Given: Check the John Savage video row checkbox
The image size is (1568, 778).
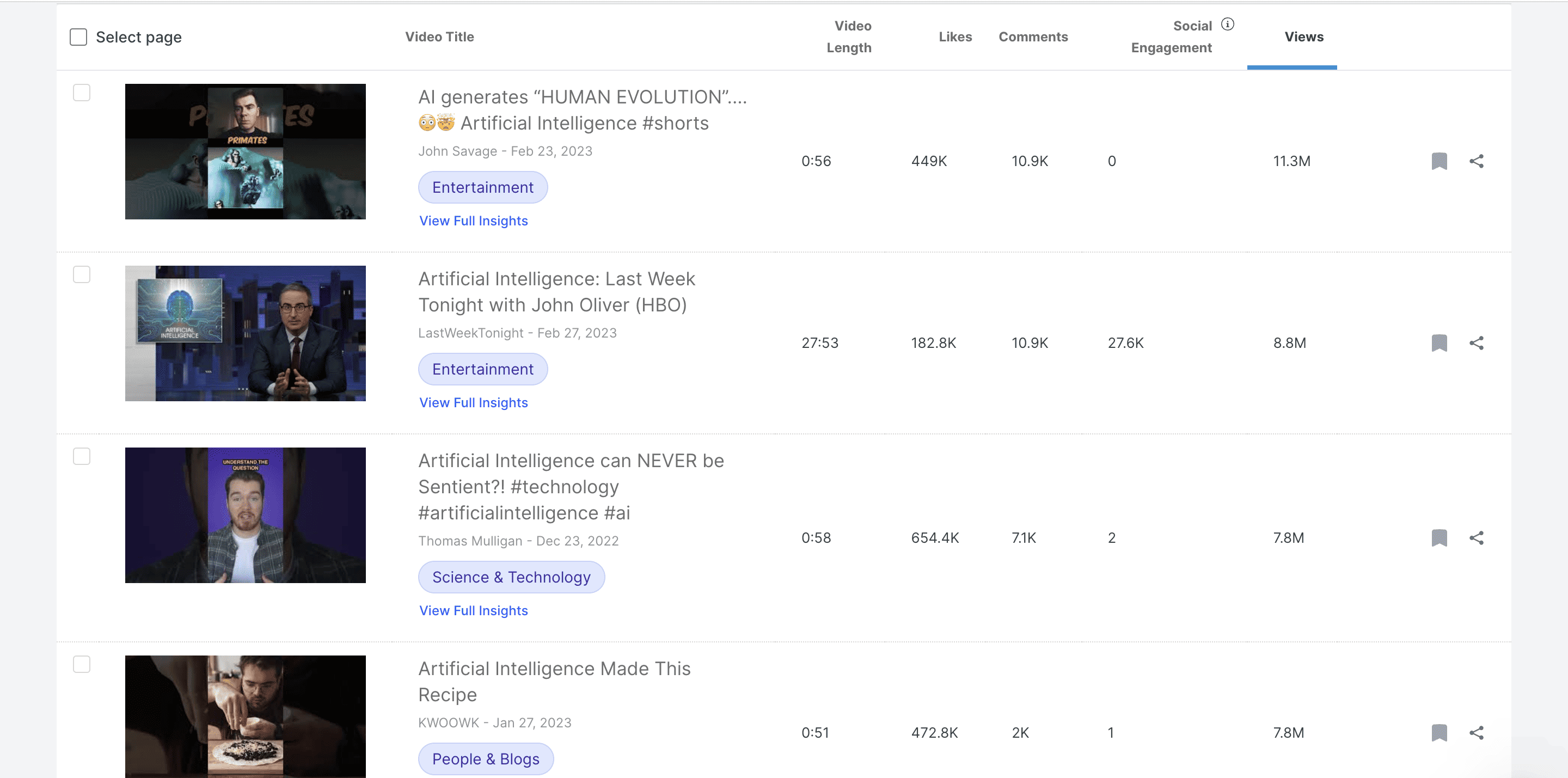Looking at the screenshot, I should pyautogui.click(x=81, y=93).
